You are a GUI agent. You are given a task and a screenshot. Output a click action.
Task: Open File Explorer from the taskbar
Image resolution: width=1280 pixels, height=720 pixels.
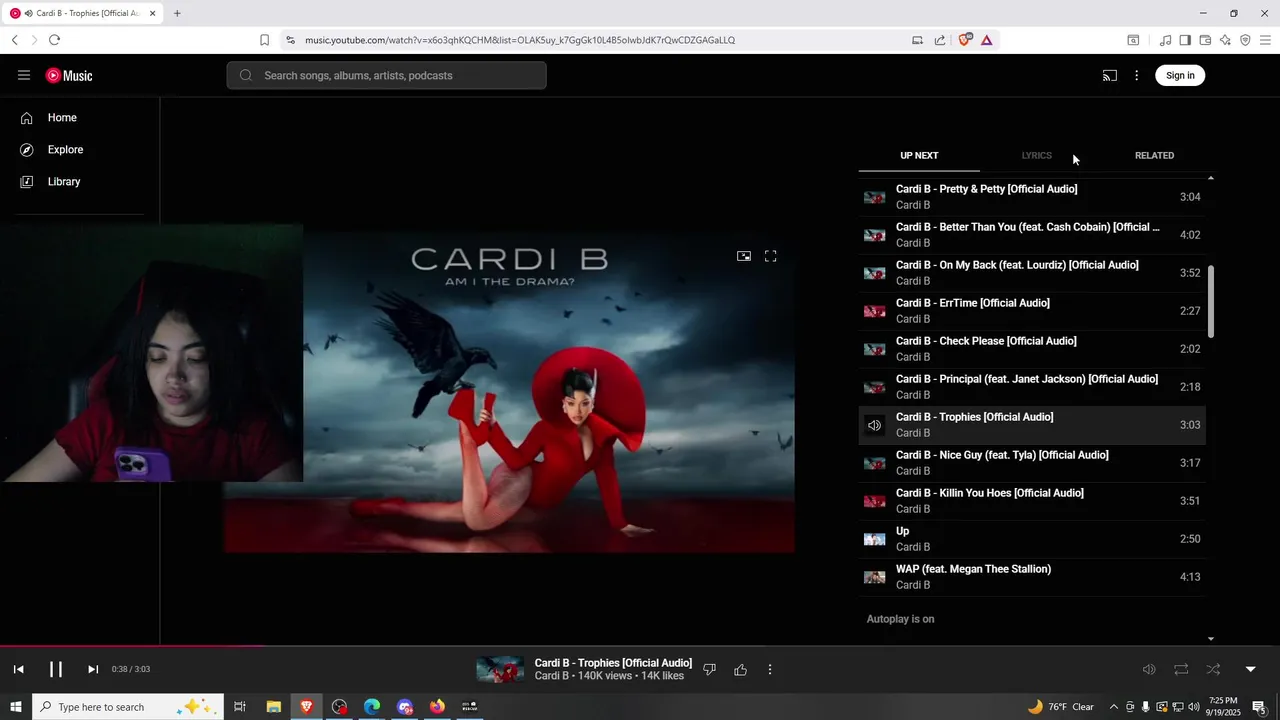point(273,707)
